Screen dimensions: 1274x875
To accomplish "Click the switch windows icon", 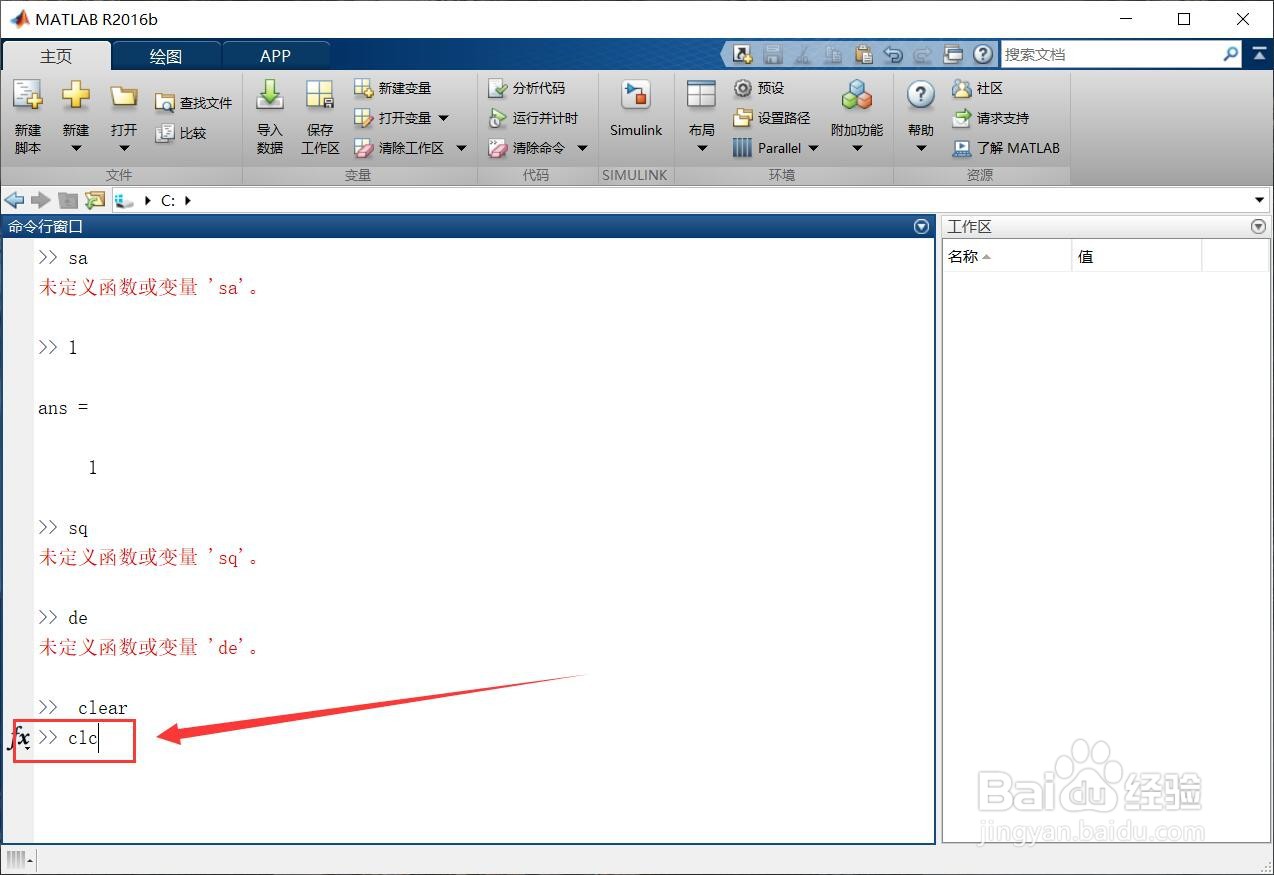I will point(953,54).
